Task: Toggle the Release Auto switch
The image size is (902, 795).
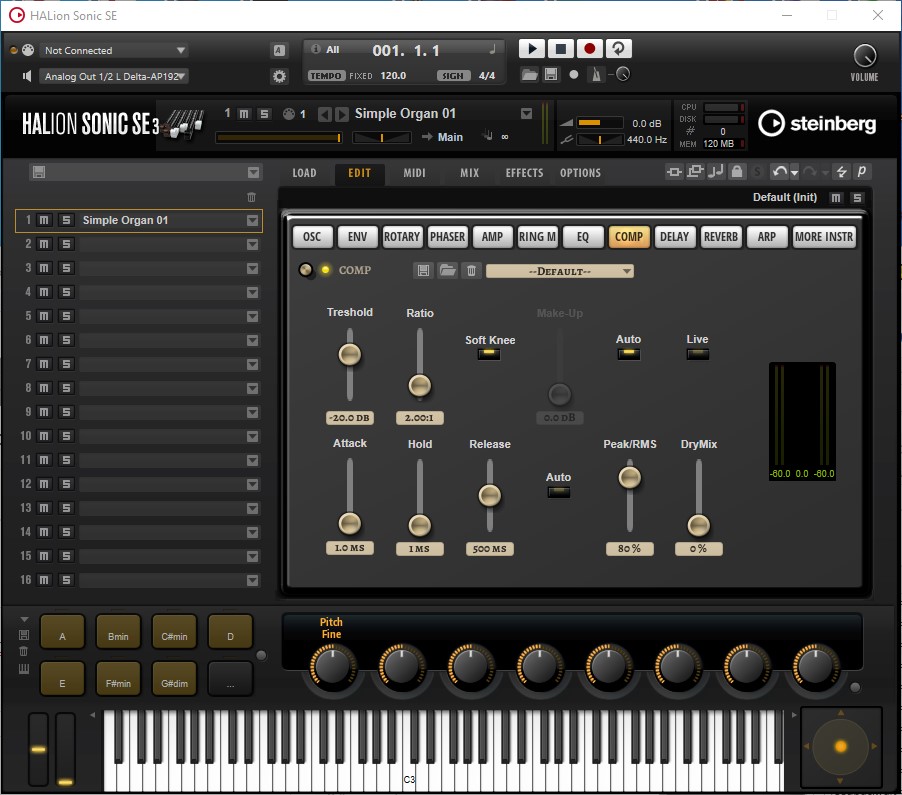Action: (x=559, y=492)
